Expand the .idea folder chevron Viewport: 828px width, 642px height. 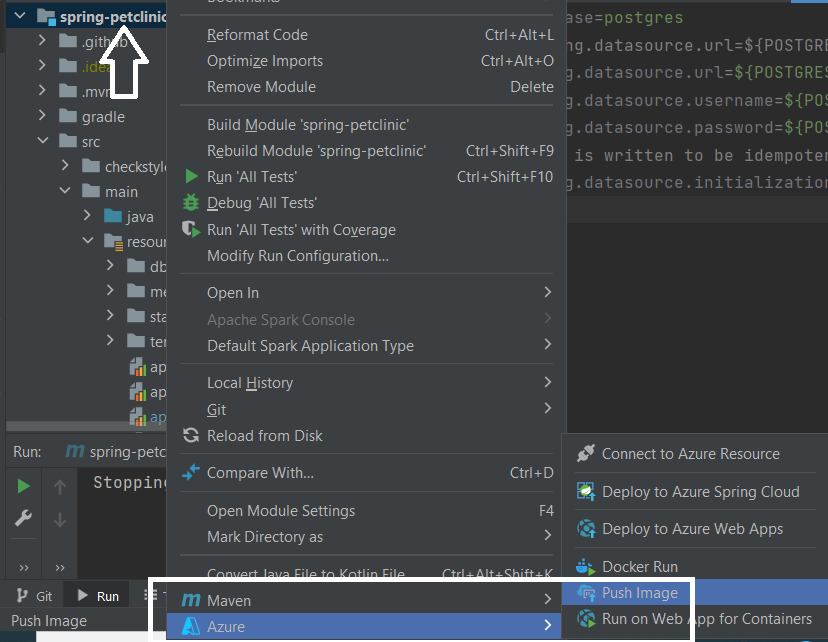[x=42, y=65]
